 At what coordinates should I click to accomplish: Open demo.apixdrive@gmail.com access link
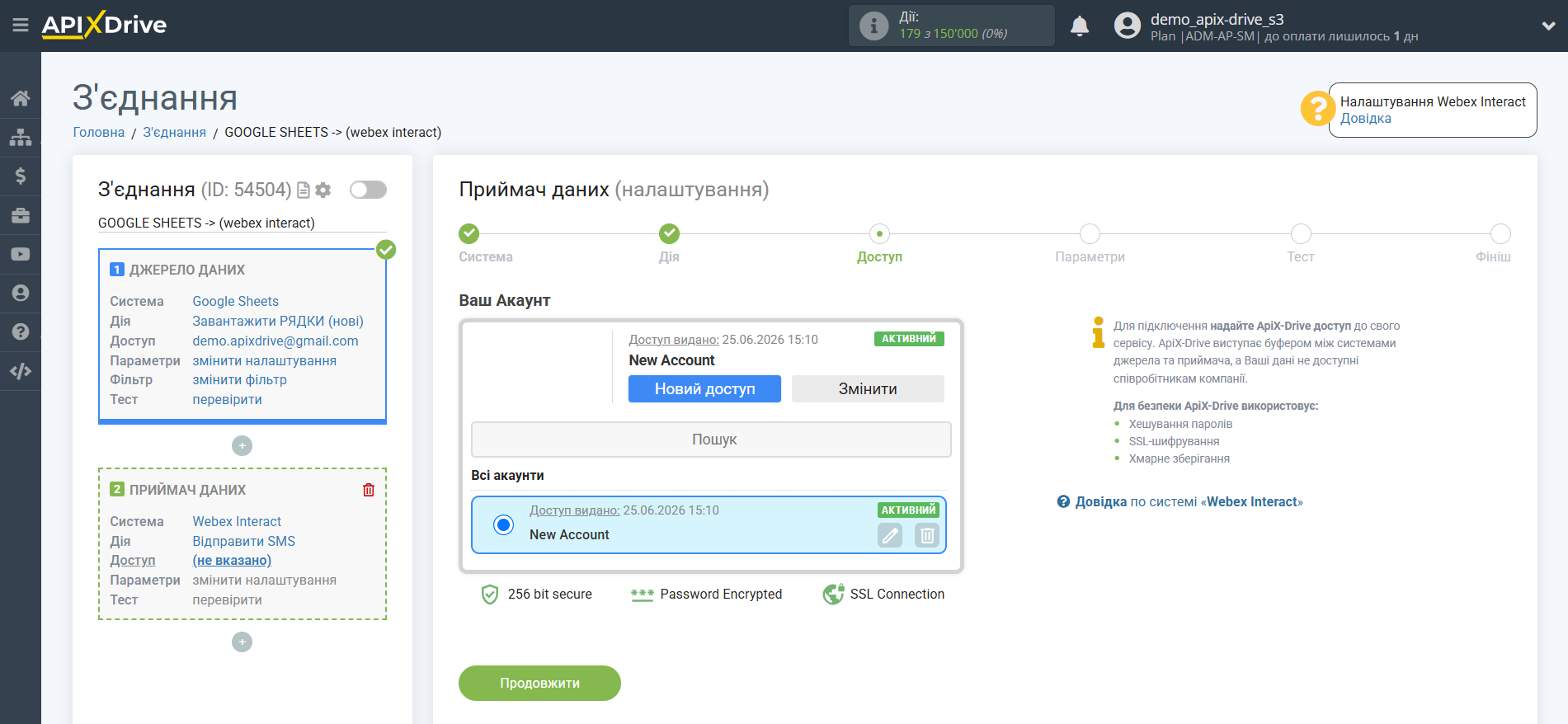(275, 341)
